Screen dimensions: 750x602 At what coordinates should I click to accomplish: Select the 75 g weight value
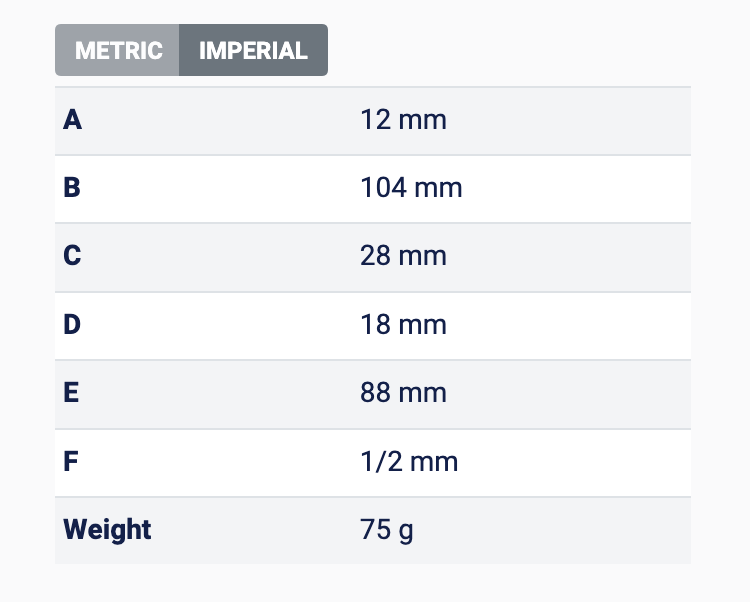click(x=386, y=529)
